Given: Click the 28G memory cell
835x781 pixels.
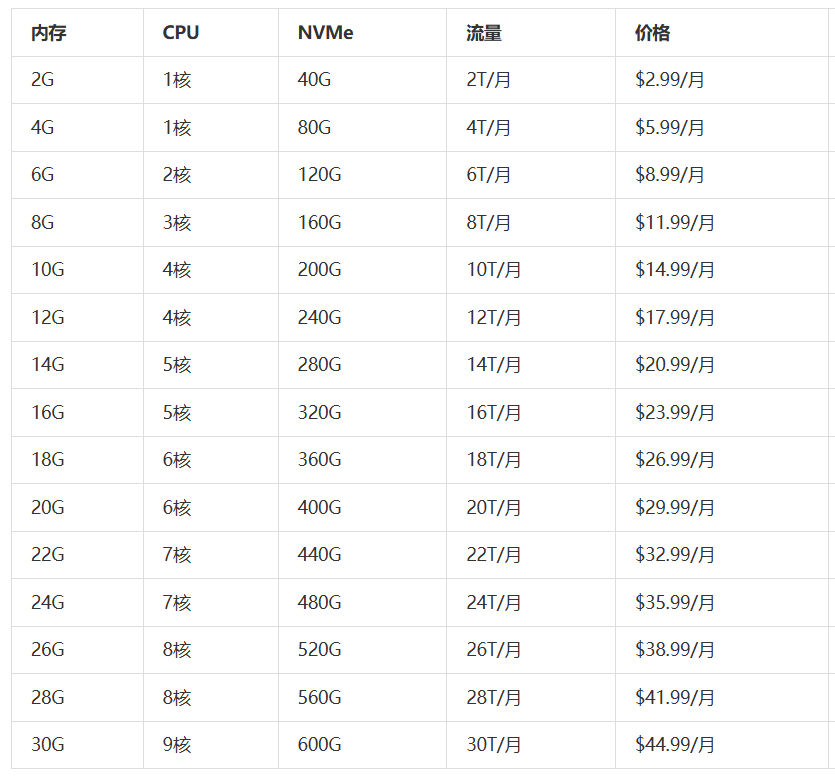Looking at the screenshot, I should tap(48, 698).
